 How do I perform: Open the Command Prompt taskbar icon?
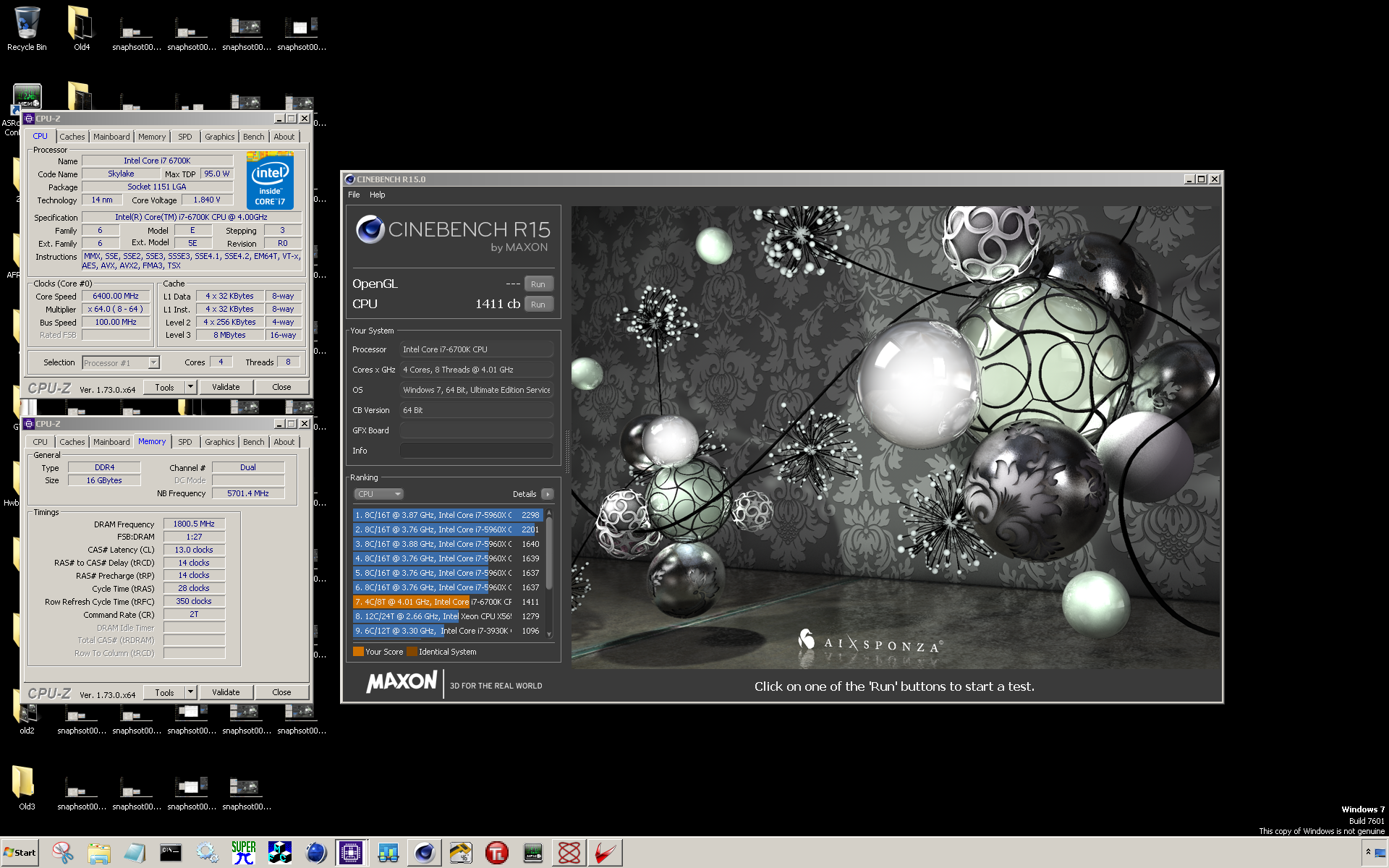[171, 853]
